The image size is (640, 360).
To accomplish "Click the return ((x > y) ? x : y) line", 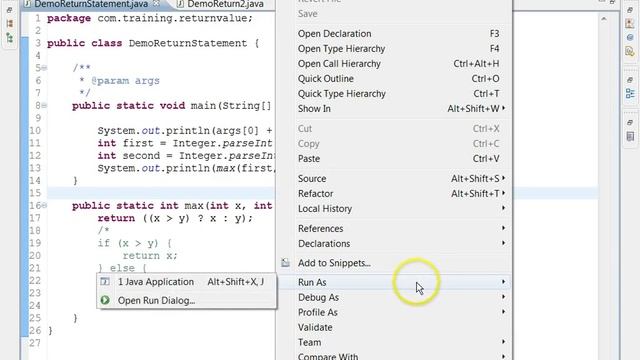I will [x=175, y=218].
